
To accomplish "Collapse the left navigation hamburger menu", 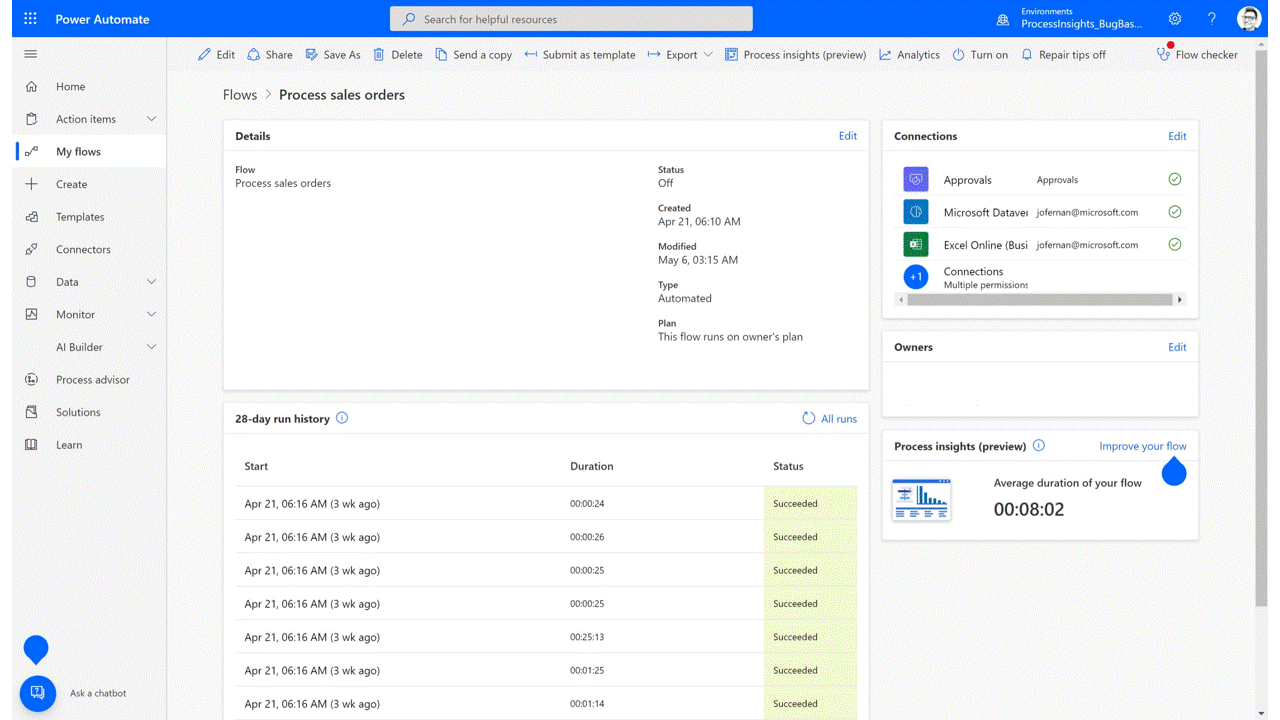I will 31,54.
